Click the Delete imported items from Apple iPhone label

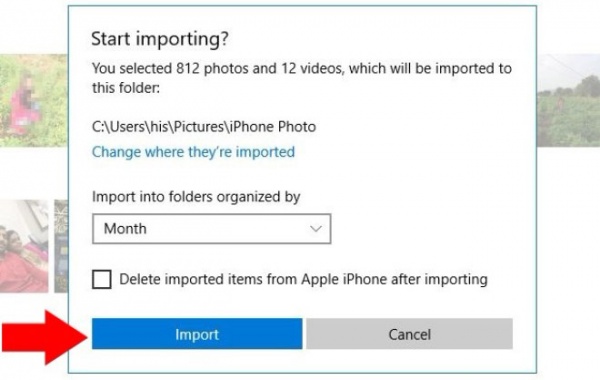pos(303,279)
